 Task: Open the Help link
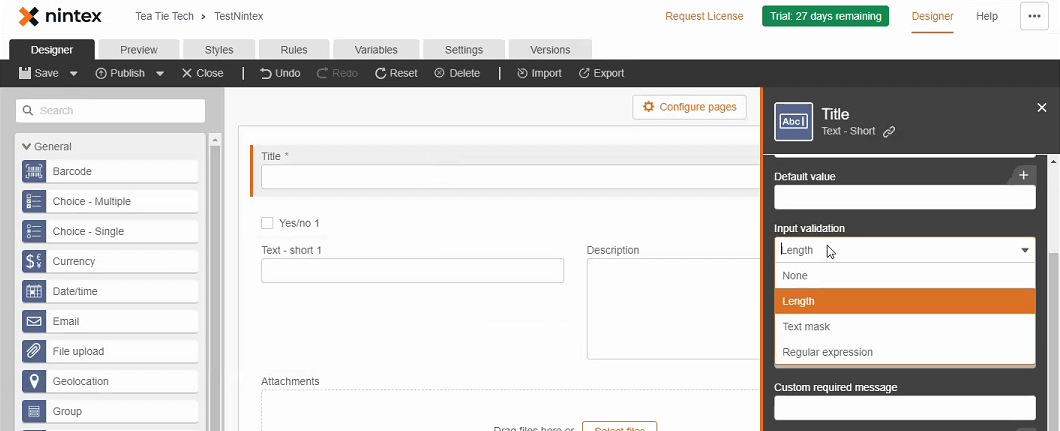click(x=987, y=16)
